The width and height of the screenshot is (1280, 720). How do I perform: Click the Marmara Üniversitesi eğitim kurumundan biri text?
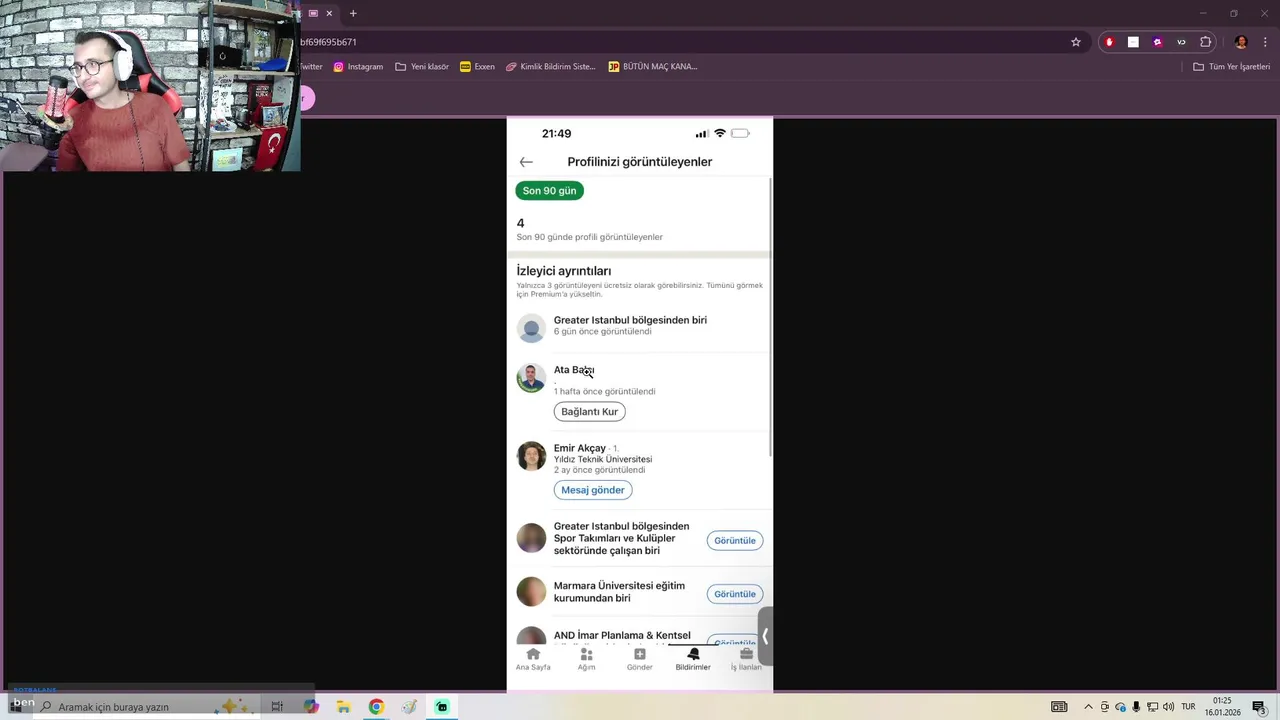(619, 592)
